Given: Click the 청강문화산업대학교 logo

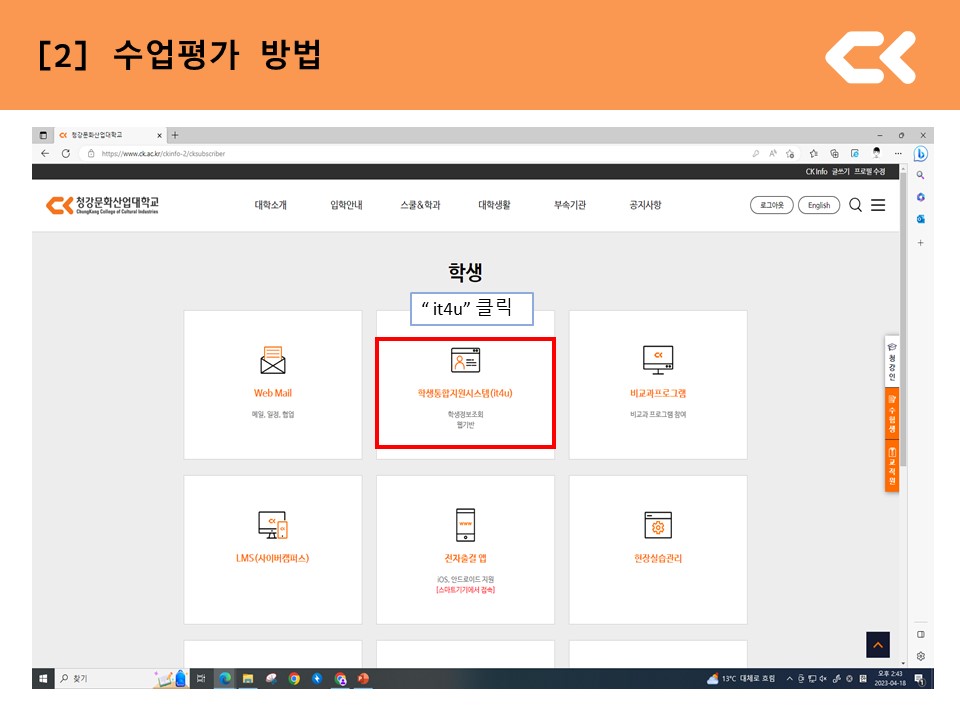Looking at the screenshot, I should coord(102,205).
